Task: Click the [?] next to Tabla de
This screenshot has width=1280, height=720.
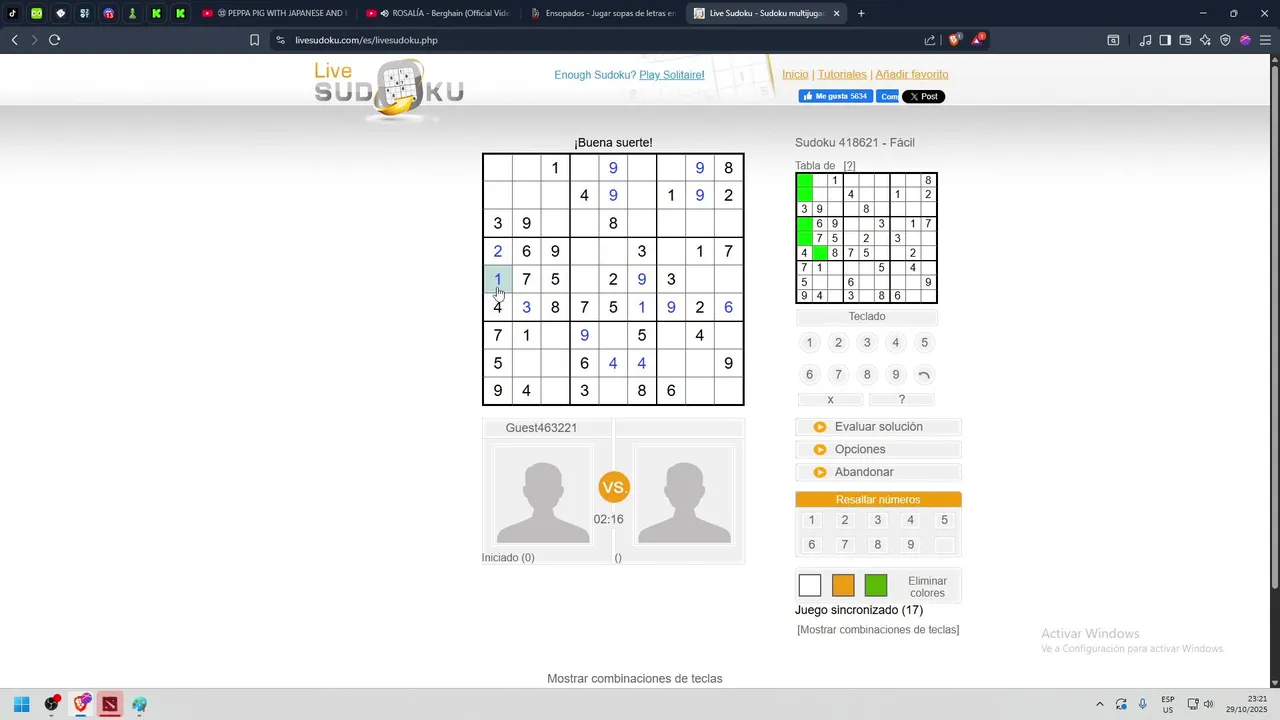Action: 849,166
